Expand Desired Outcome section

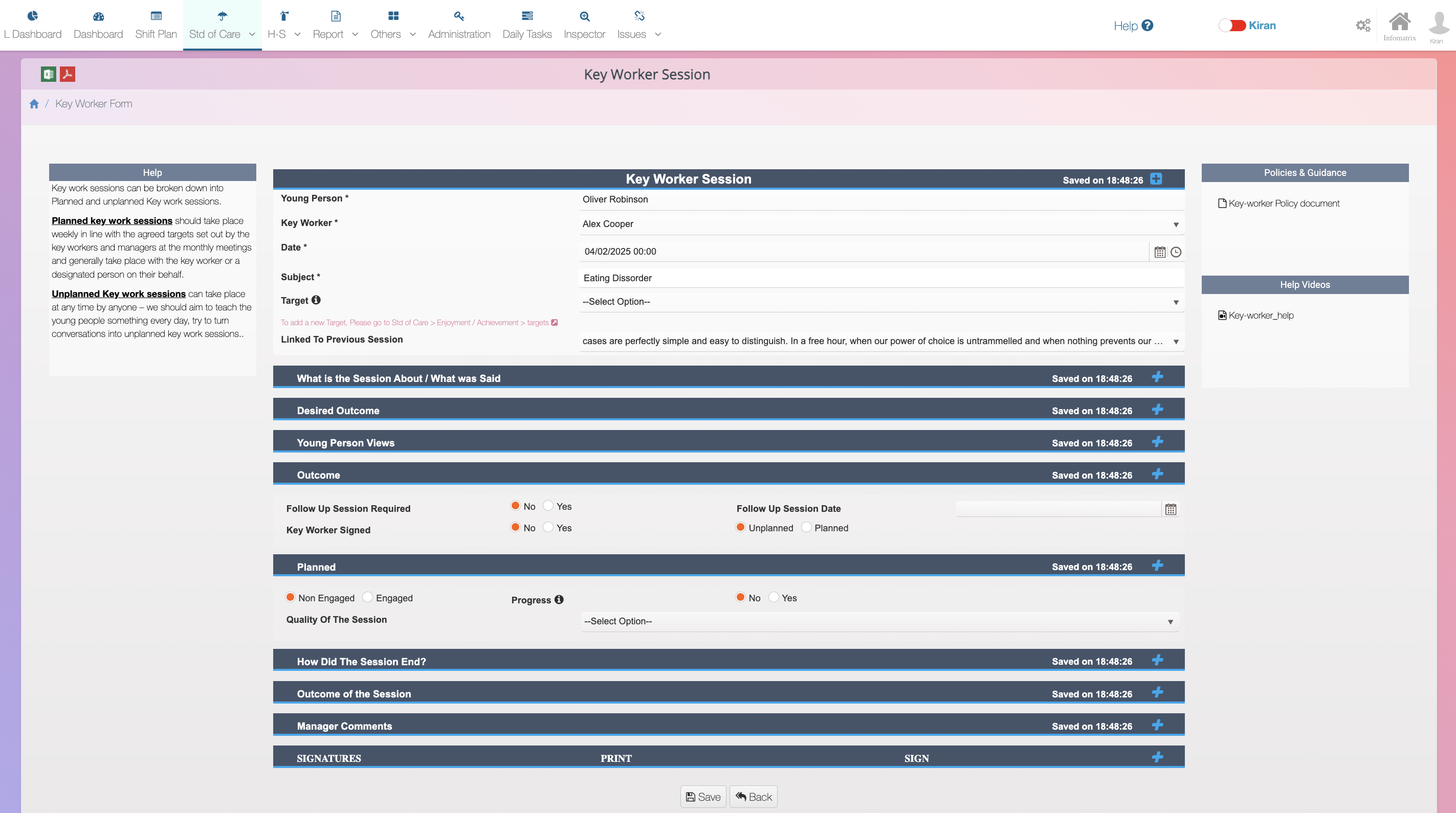[x=1157, y=409]
